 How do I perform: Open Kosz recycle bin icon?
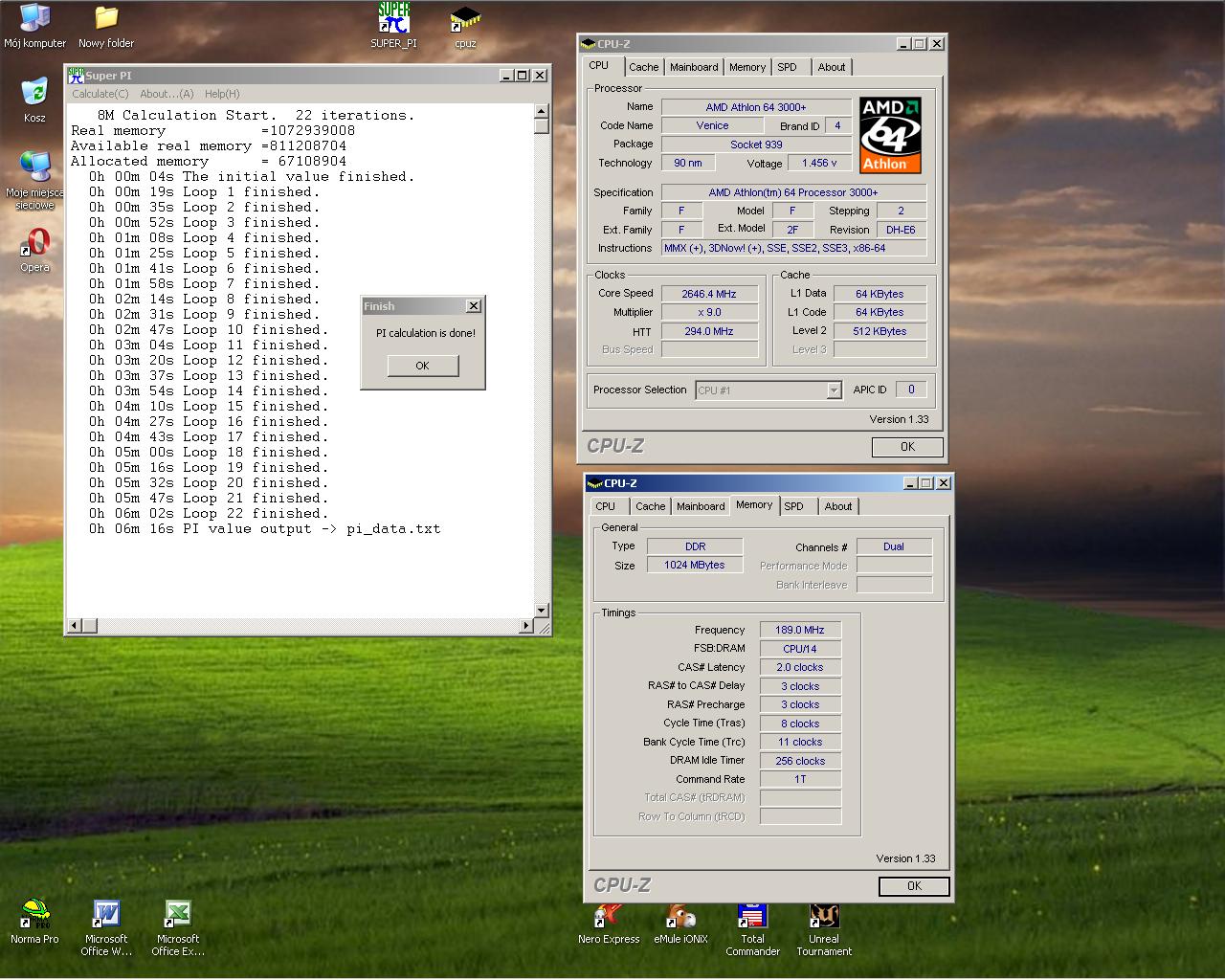(x=34, y=100)
